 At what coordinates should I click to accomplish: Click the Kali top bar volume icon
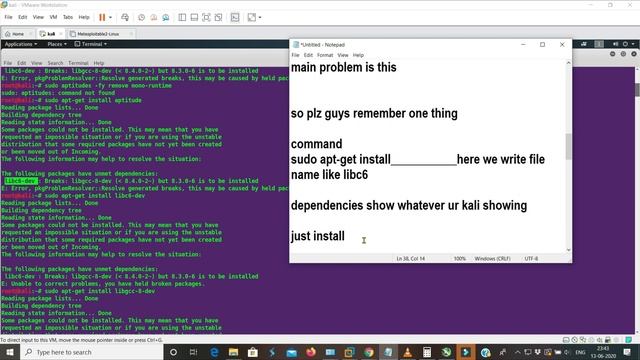[615, 44]
